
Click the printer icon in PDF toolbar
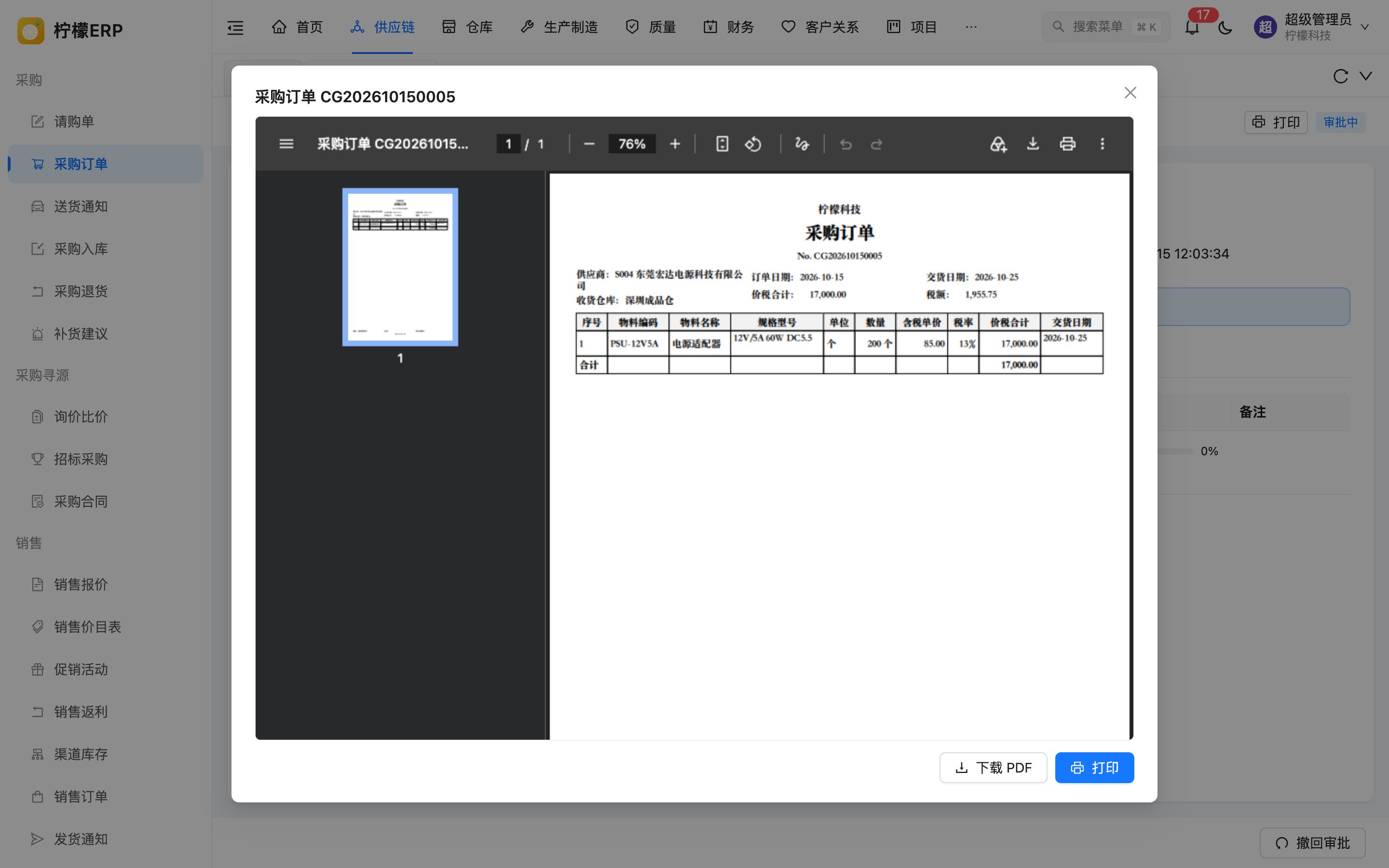pos(1068,144)
